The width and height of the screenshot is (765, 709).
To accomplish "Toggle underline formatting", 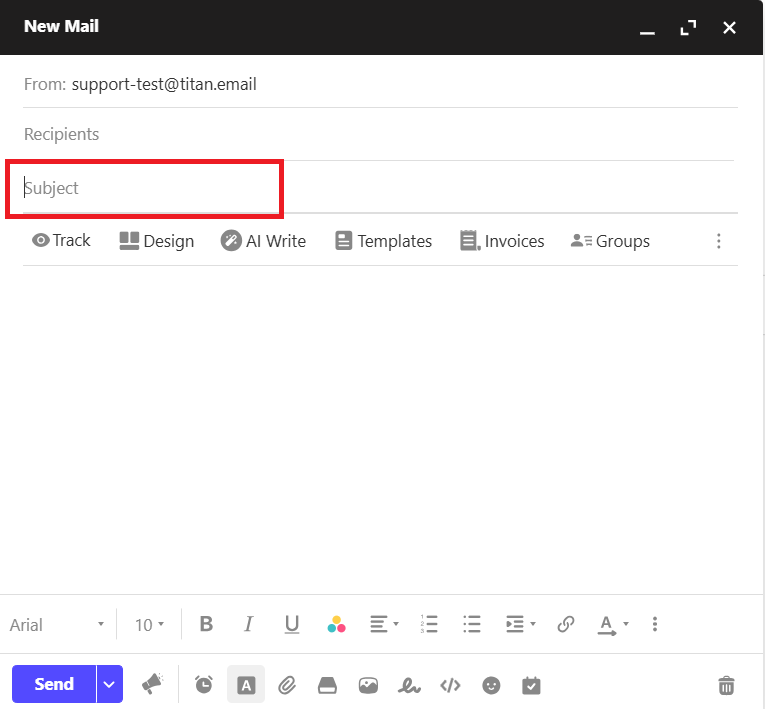I will pos(292,625).
